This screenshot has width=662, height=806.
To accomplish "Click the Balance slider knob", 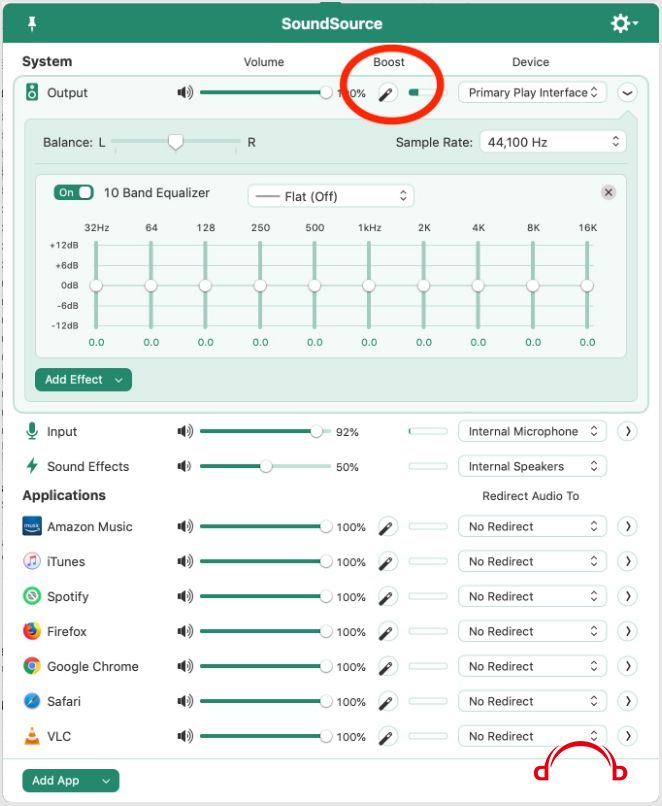I will (x=176, y=142).
